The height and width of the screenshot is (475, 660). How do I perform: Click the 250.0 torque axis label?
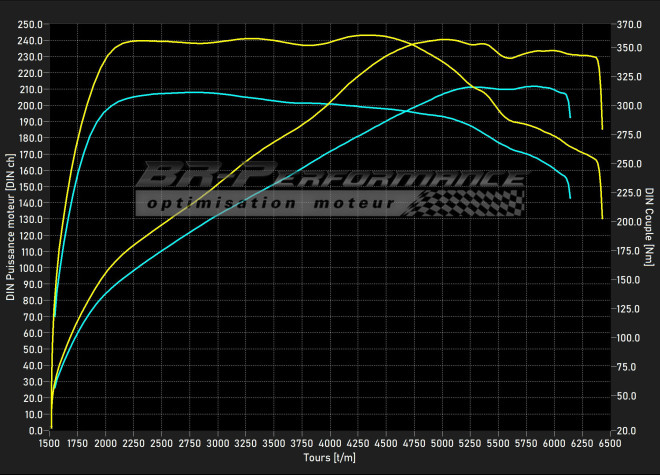[x=629, y=164]
